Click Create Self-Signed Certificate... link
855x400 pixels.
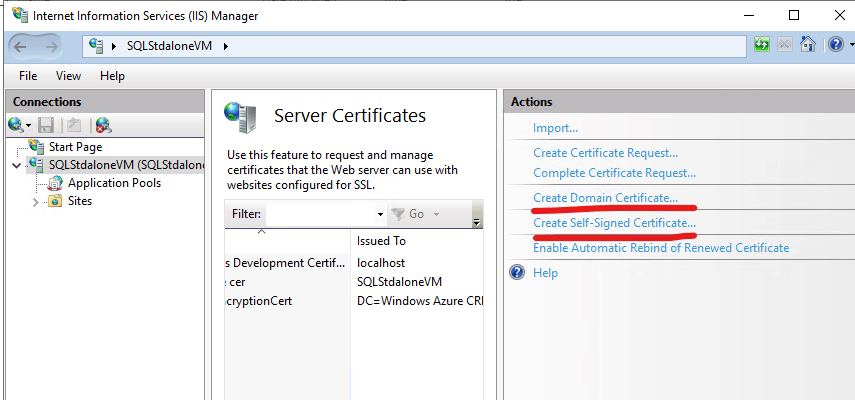point(614,223)
